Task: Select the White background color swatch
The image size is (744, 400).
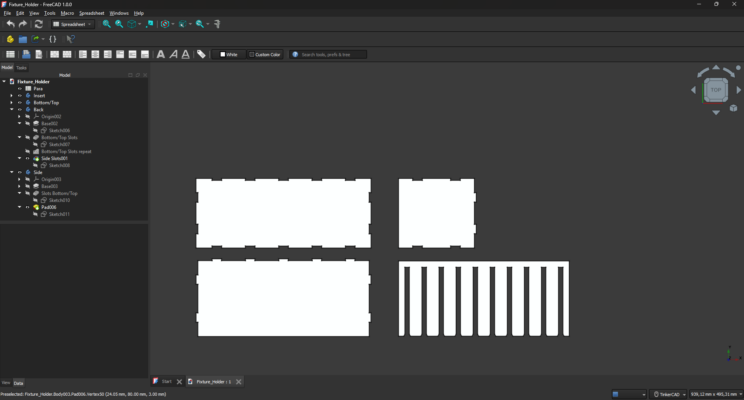Action: 228,55
